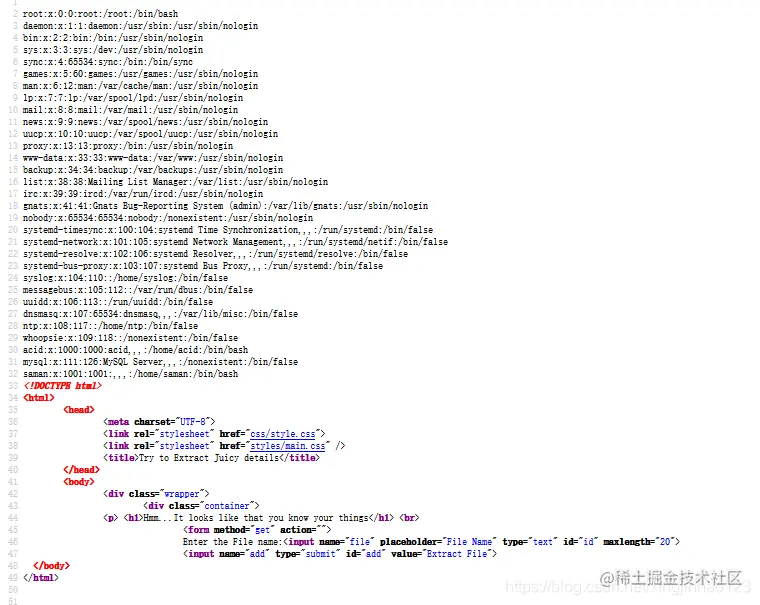760x605 pixels.
Task: Select the sys:x:3:3 line
Action: (112, 50)
